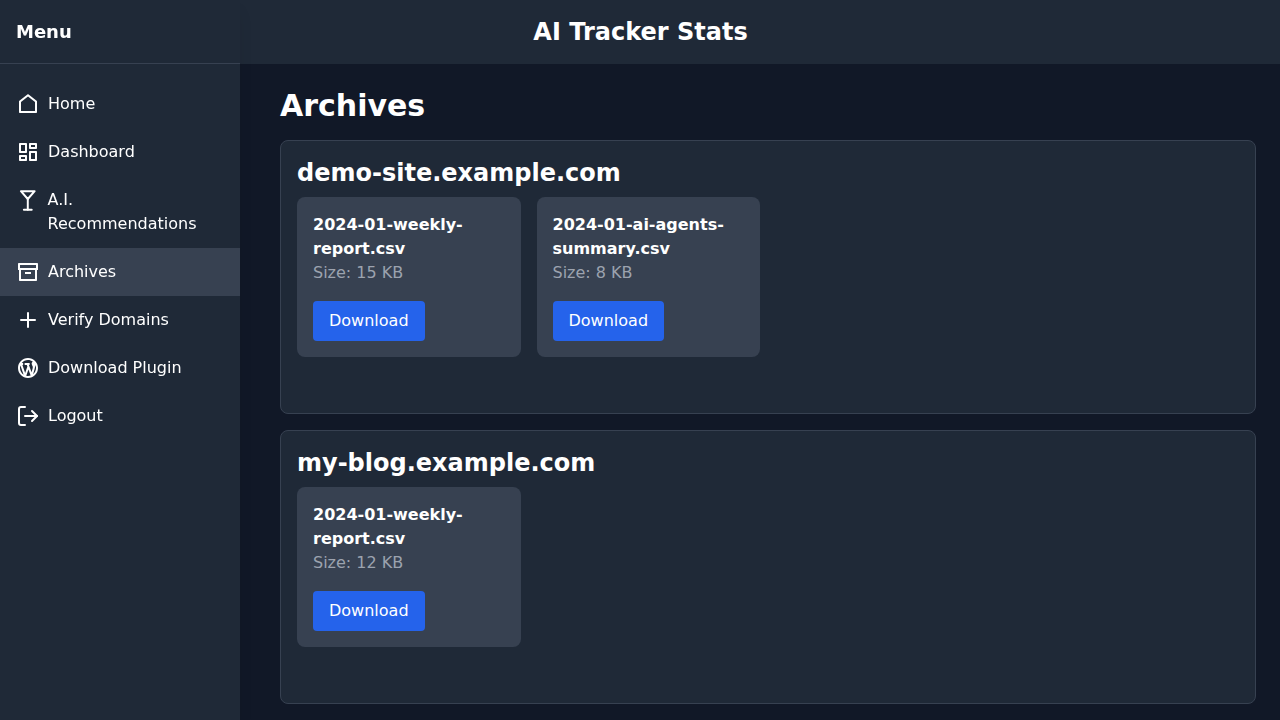
Task: Click the plus icon beside Verify Domains
Action: [x=27, y=319]
